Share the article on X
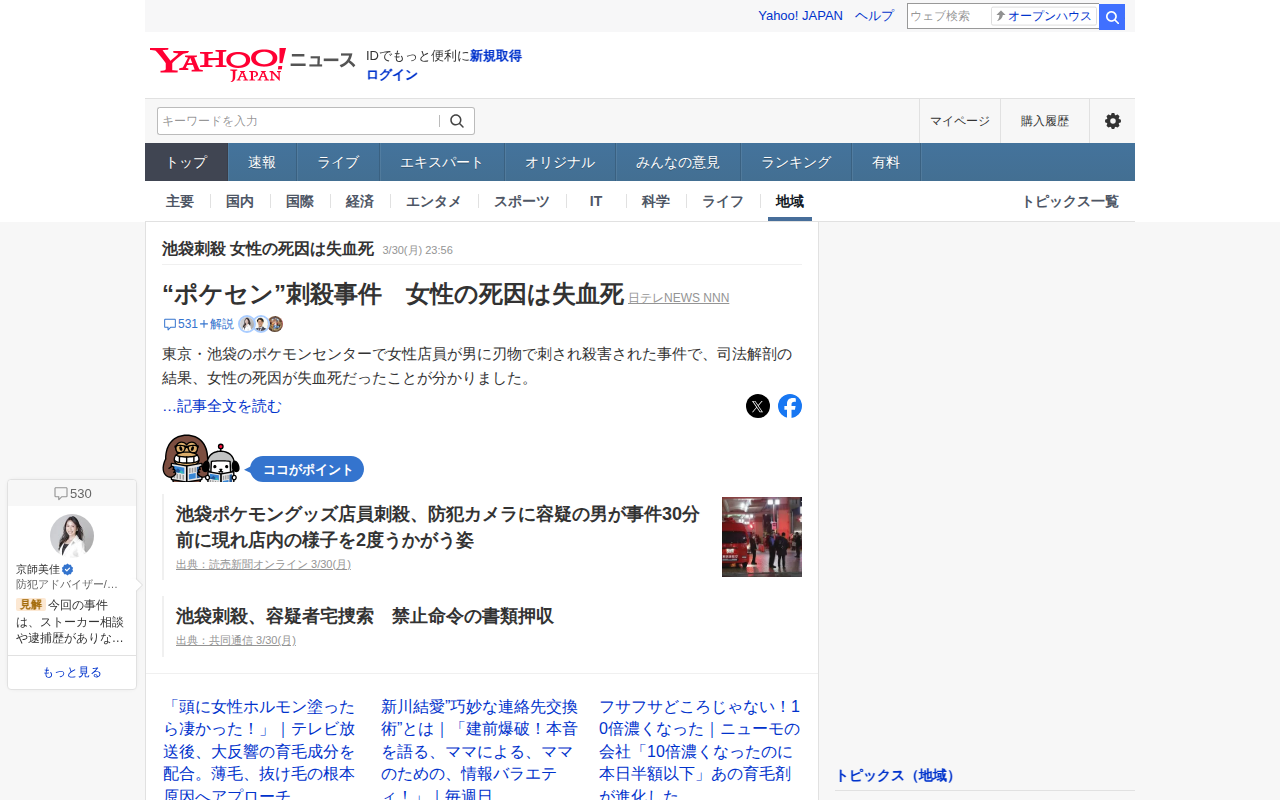This screenshot has height=800, width=1280. coord(758,406)
